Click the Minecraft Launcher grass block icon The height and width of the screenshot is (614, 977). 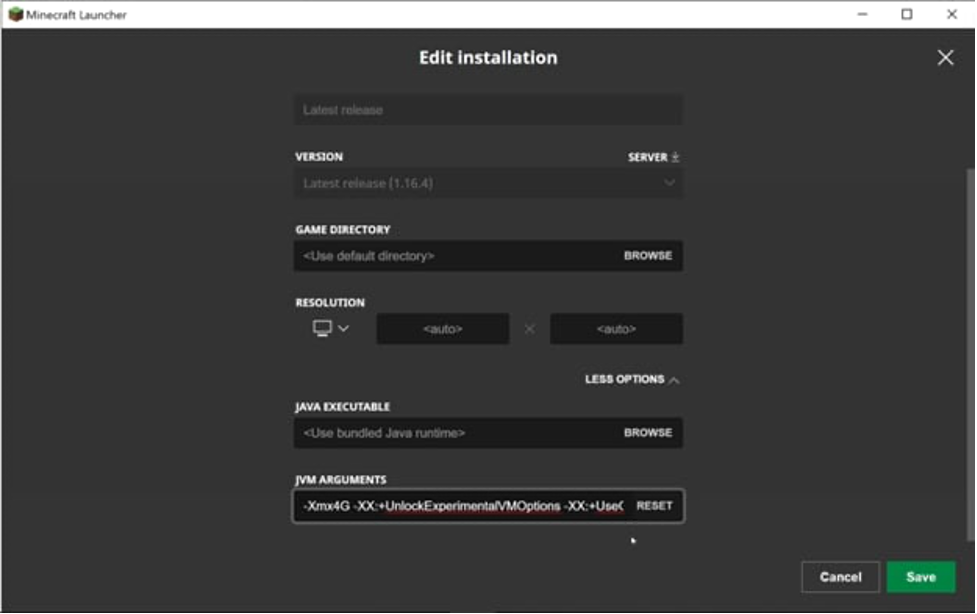(x=15, y=15)
